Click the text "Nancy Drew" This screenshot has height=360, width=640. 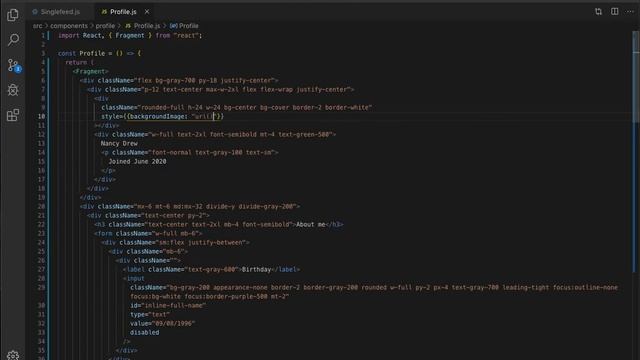pos(119,143)
